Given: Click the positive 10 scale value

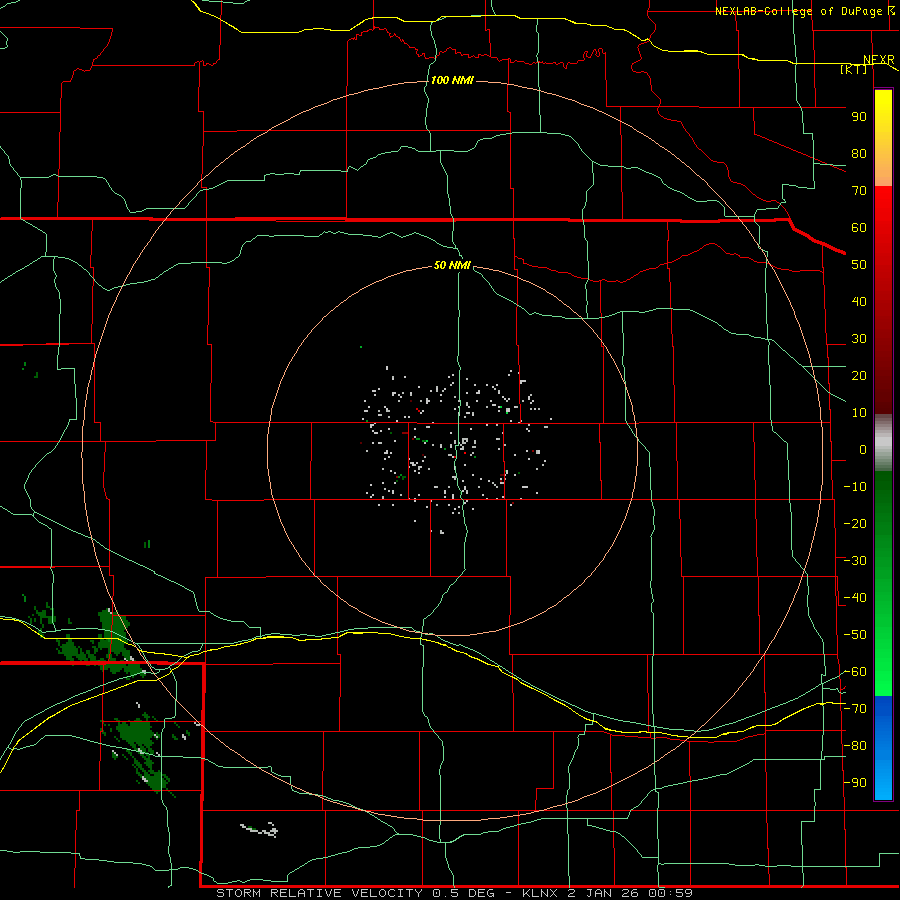Looking at the screenshot, I should [x=859, y=413].
